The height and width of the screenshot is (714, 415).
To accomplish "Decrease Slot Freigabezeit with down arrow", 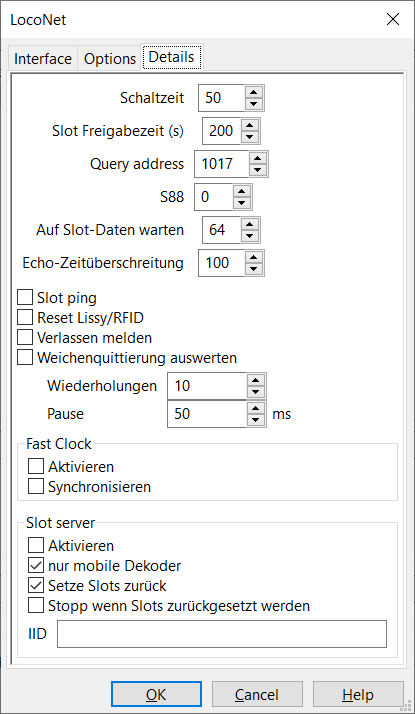I will [x=250, y=137].
